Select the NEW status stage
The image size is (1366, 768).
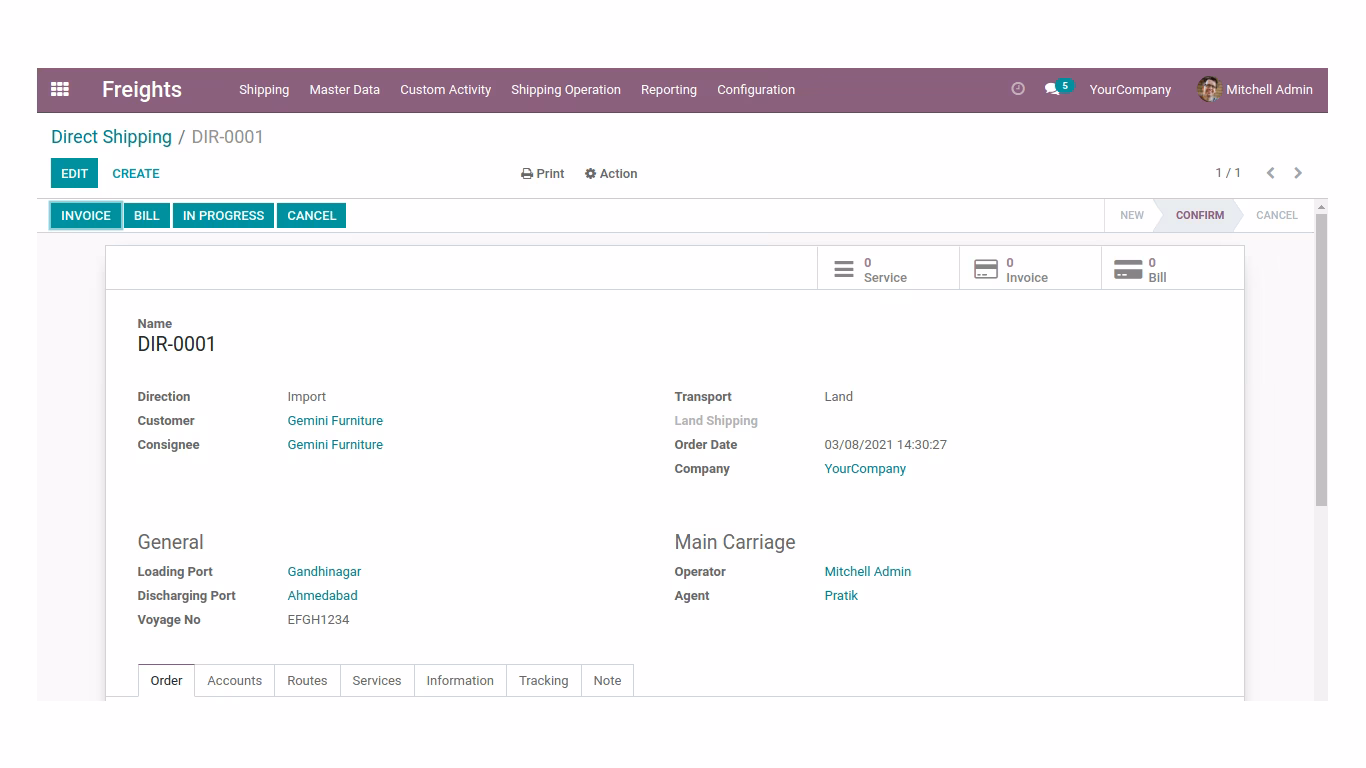[1131, 215]
